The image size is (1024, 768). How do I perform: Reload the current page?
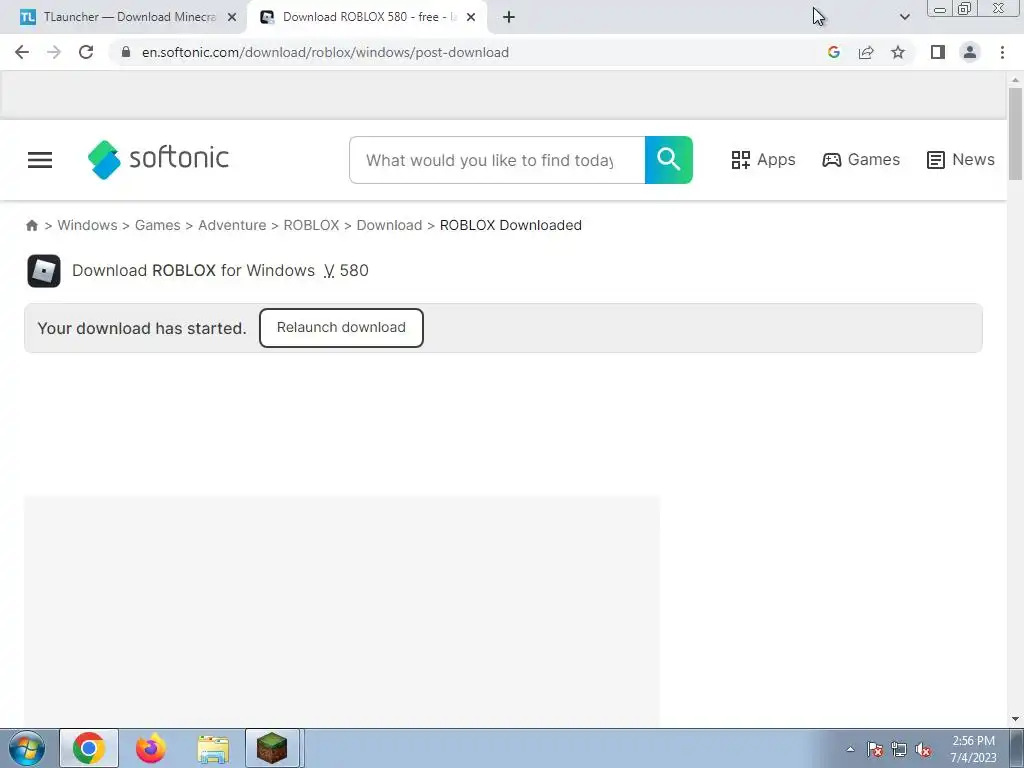pos(86,52)
